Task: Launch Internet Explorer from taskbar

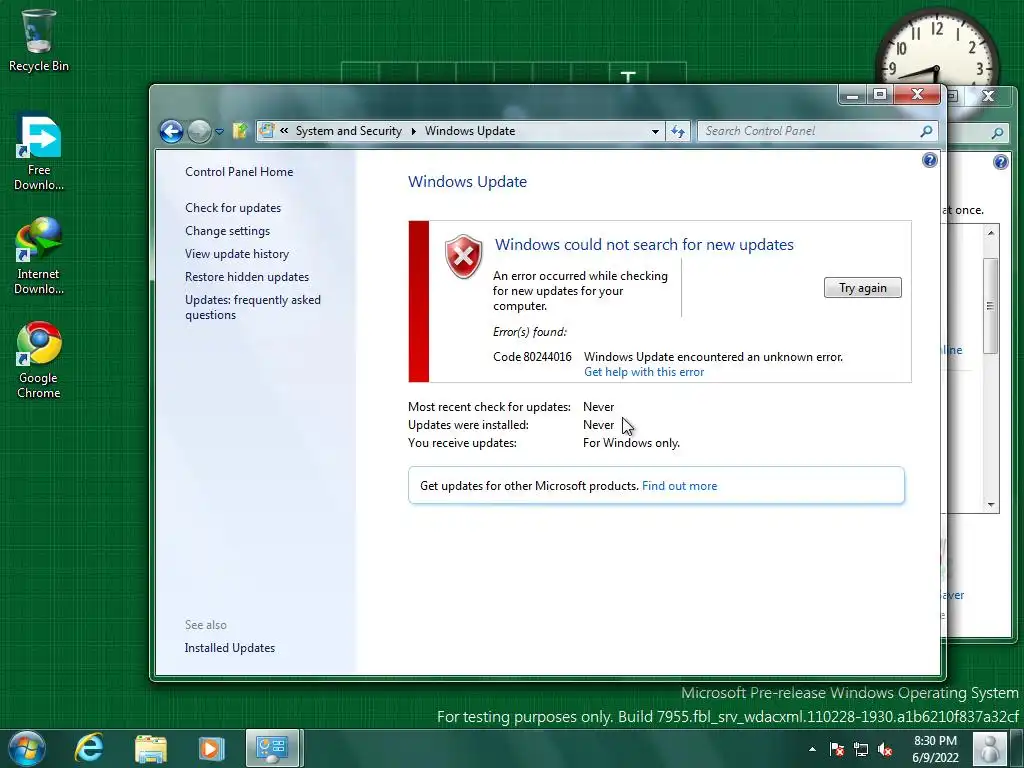Action: (x=89, y=748)
